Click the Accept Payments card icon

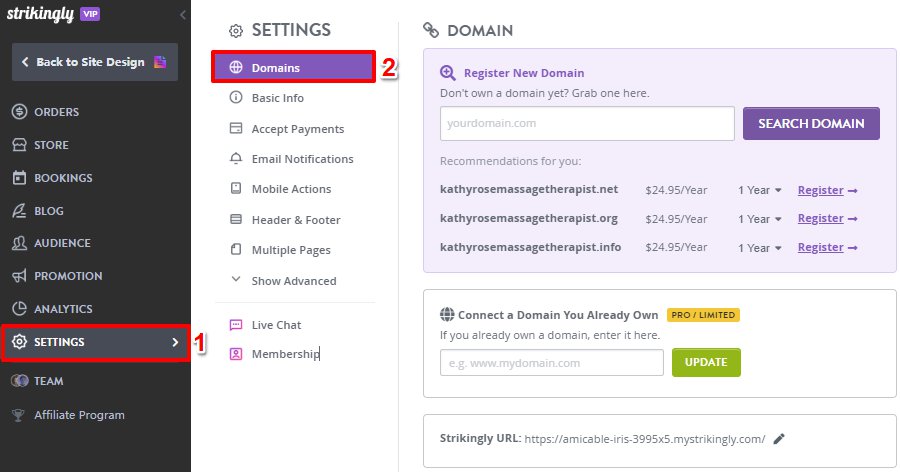pyautogui.click(x=236, y=128)
